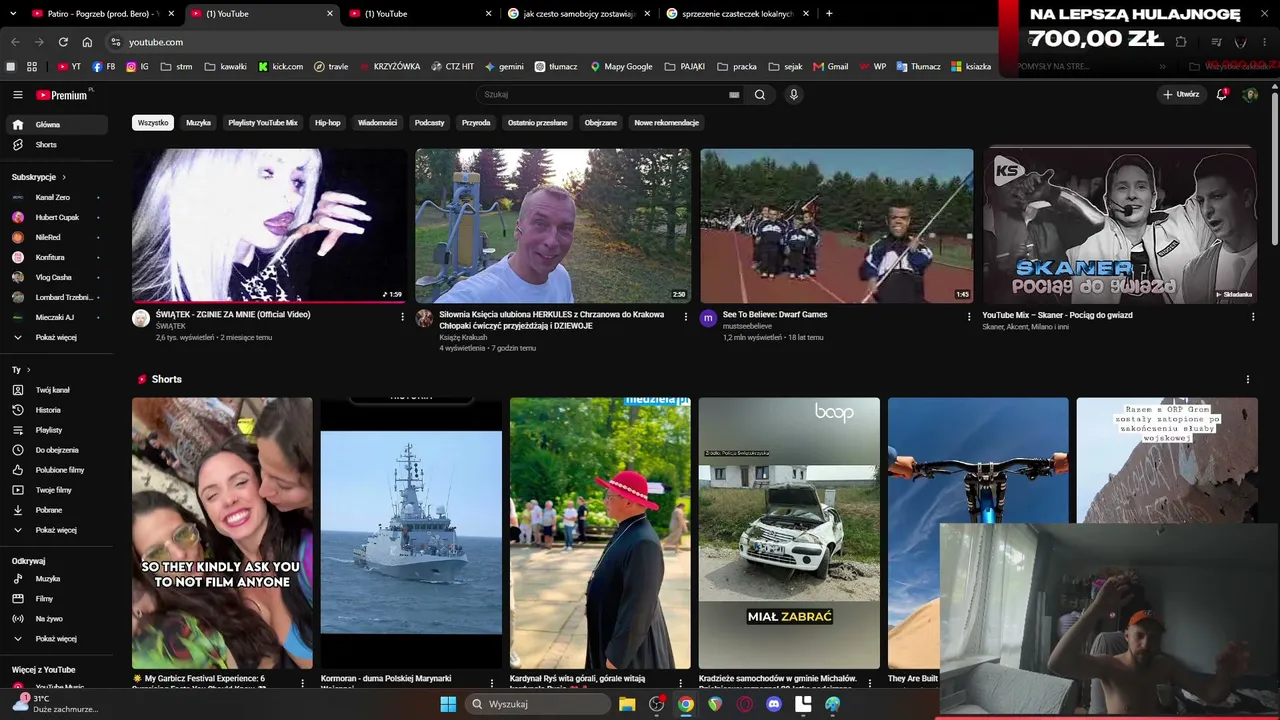Image resolution: width=1280 pixels, height=720 pixels.
Task: Open options menu for Skaner mix
Action: [x=1253, y=317]
